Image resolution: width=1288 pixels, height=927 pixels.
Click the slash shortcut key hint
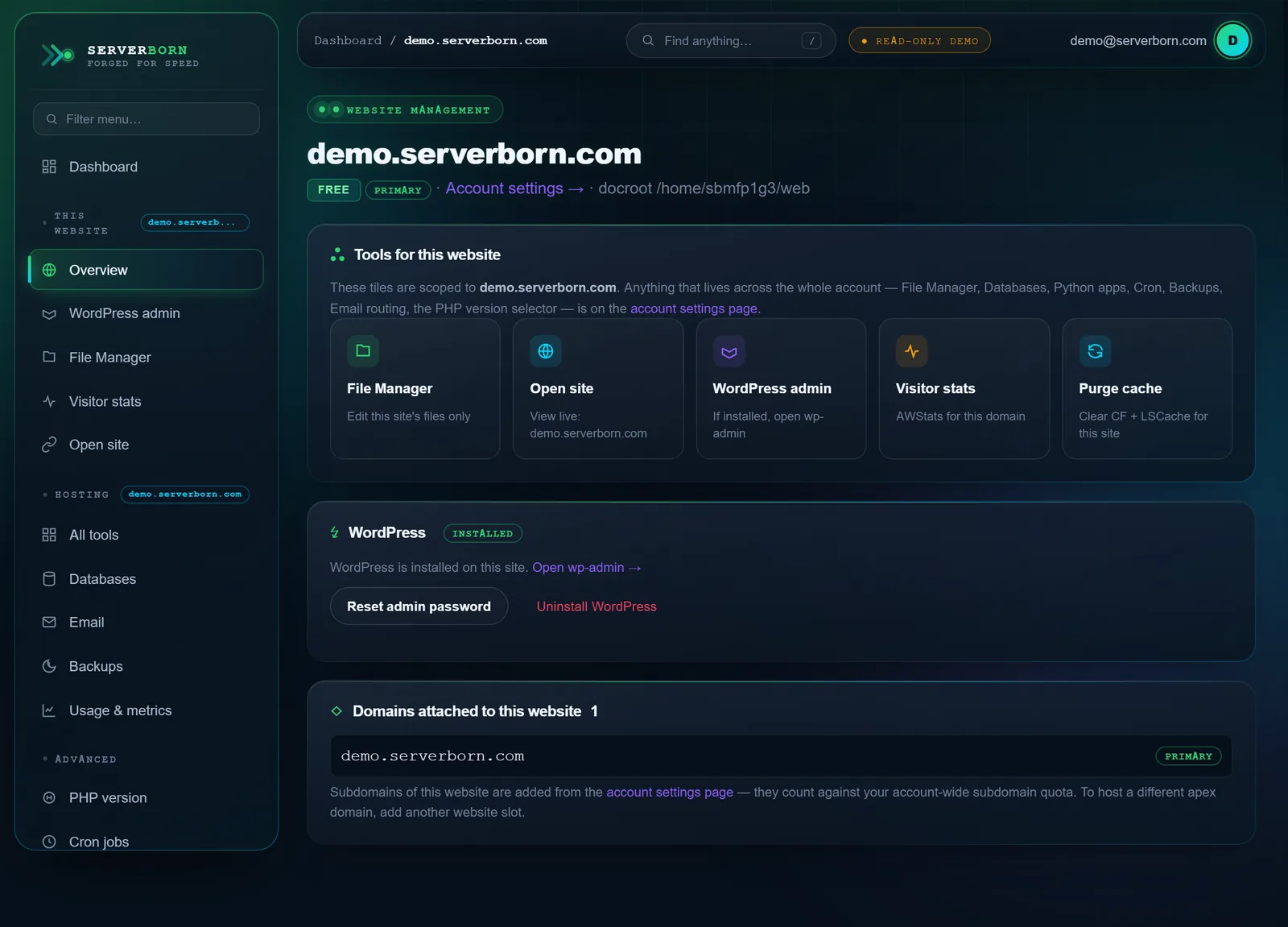point(811,40)
